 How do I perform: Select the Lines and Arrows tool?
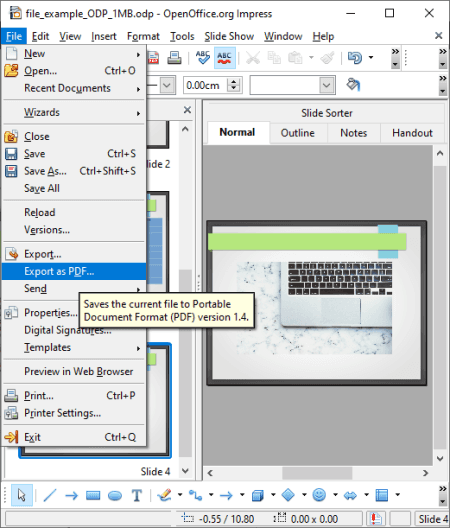pyautogui.click(x=226, y=495)
